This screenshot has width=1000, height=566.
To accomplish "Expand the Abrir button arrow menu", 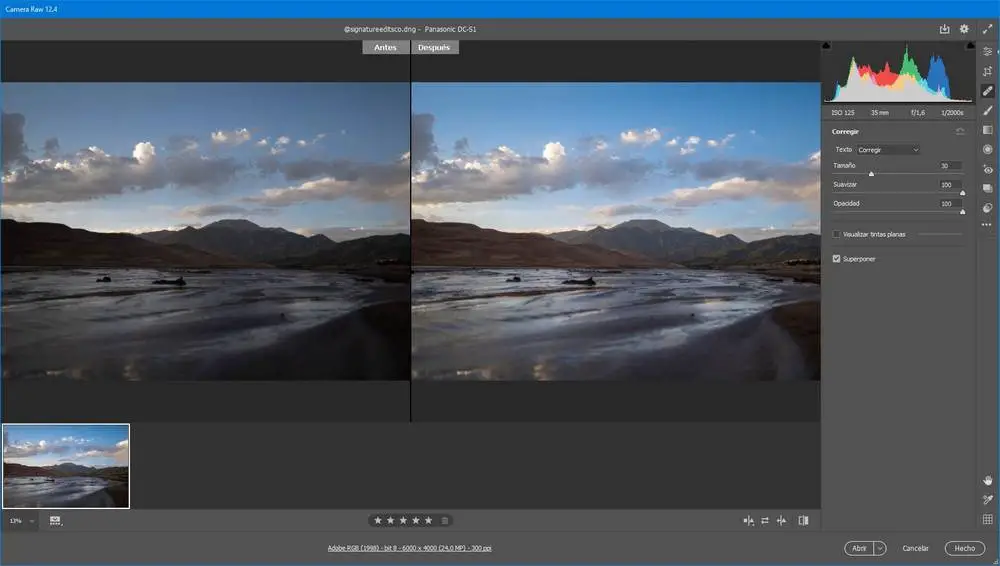I will coord(880,548).
